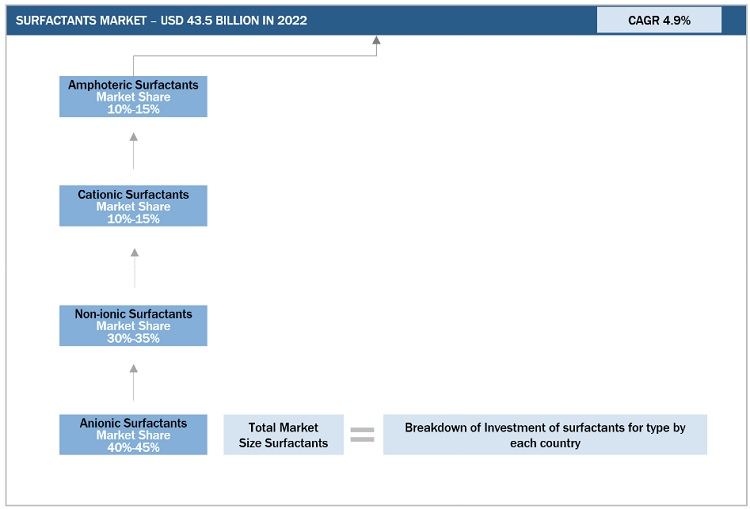Select the Total Market Size Surfactants box

click(283, 435)
